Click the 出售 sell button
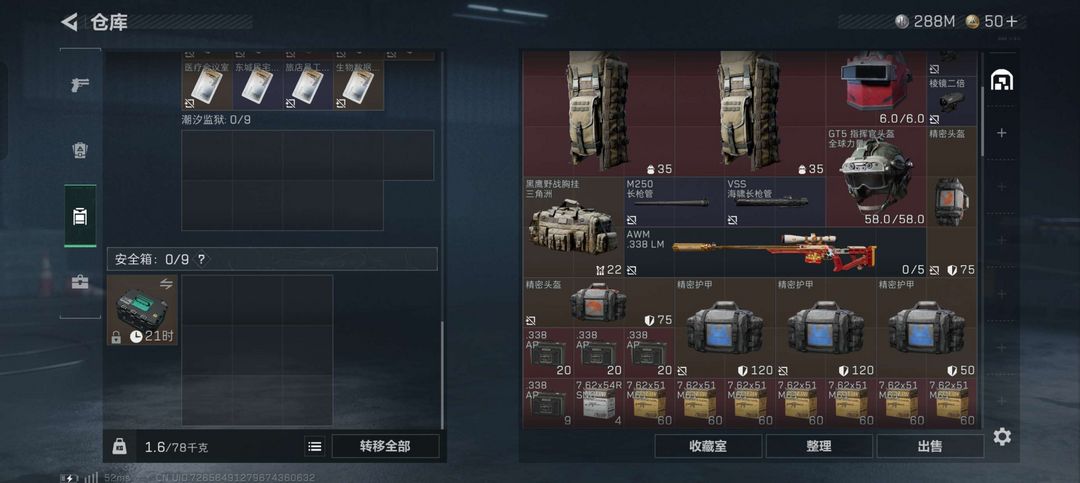This screenshot has width=1080, height=483. [930, 446]
